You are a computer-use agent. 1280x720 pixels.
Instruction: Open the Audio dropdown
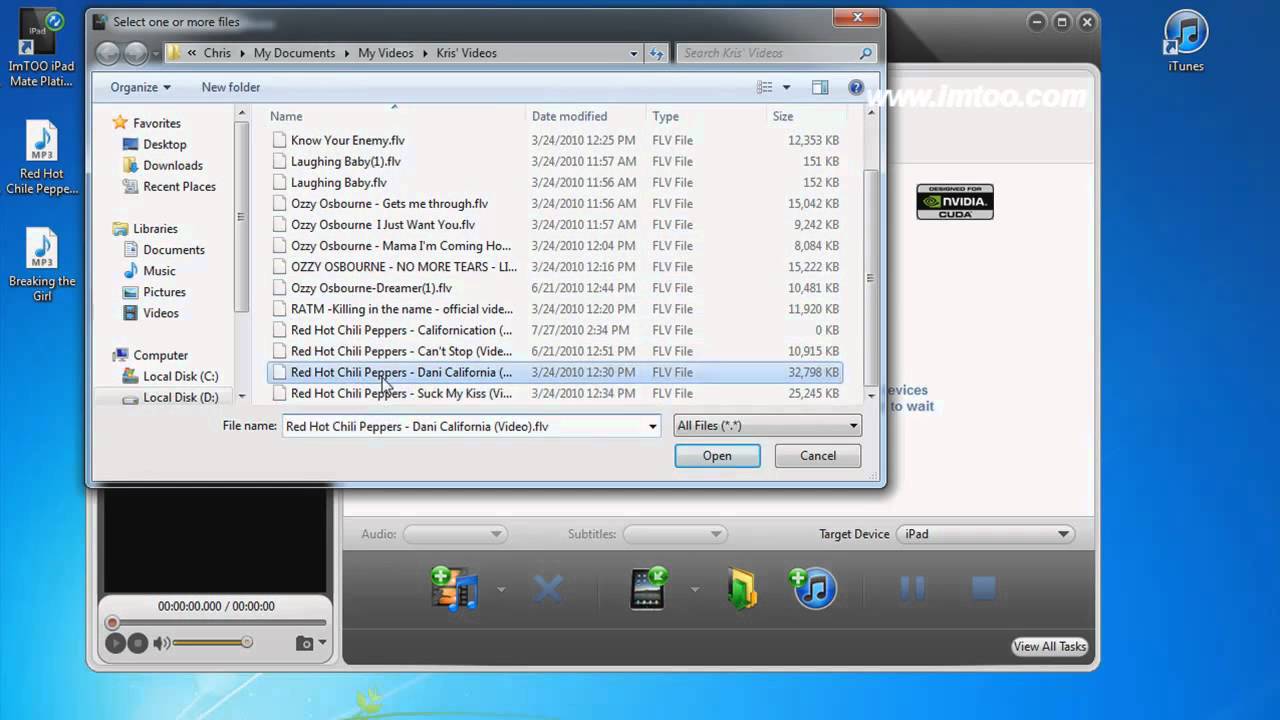click(x=454, y=534)
